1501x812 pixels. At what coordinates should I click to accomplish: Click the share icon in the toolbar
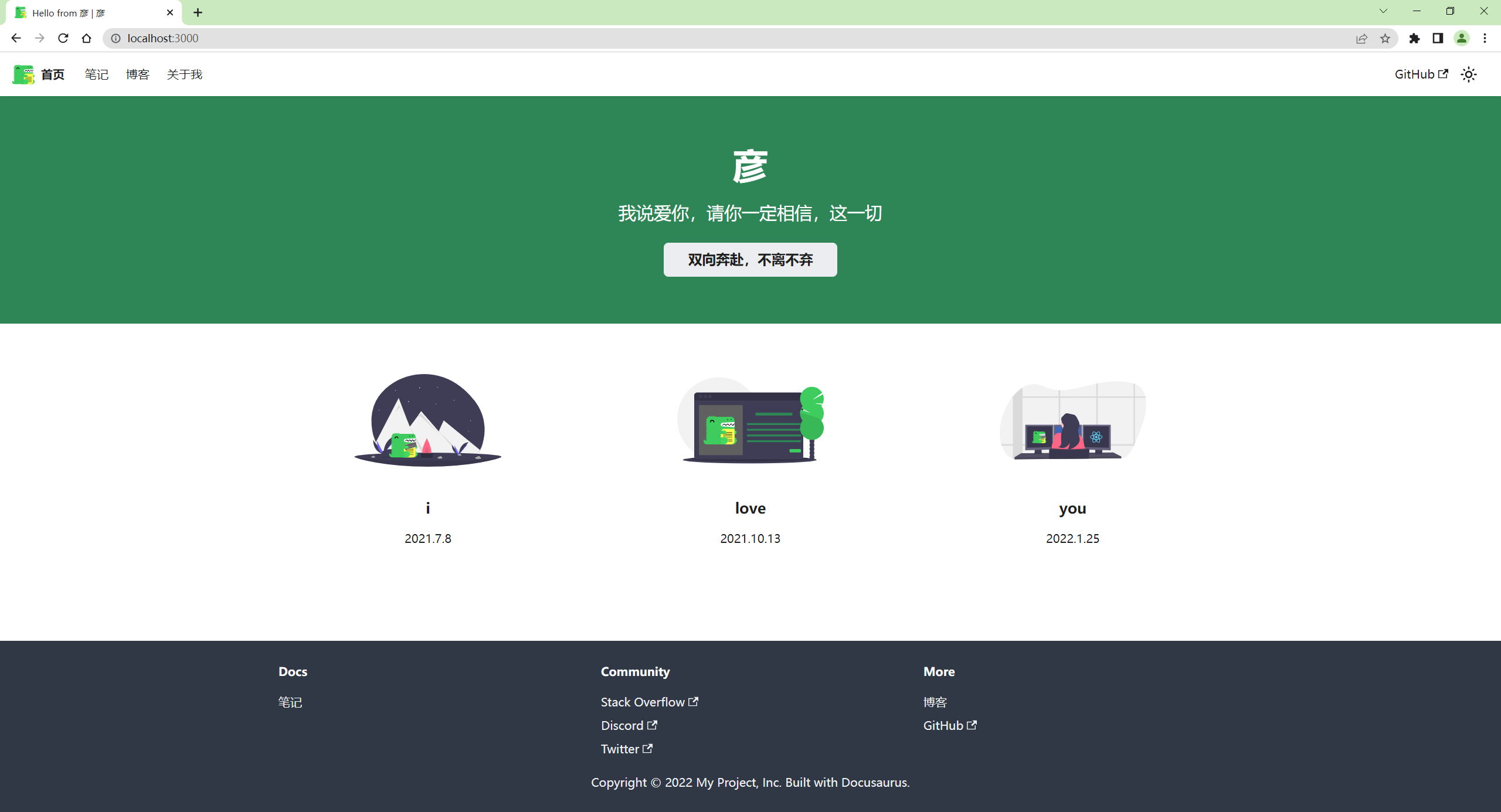click(x=1361, y=38)
